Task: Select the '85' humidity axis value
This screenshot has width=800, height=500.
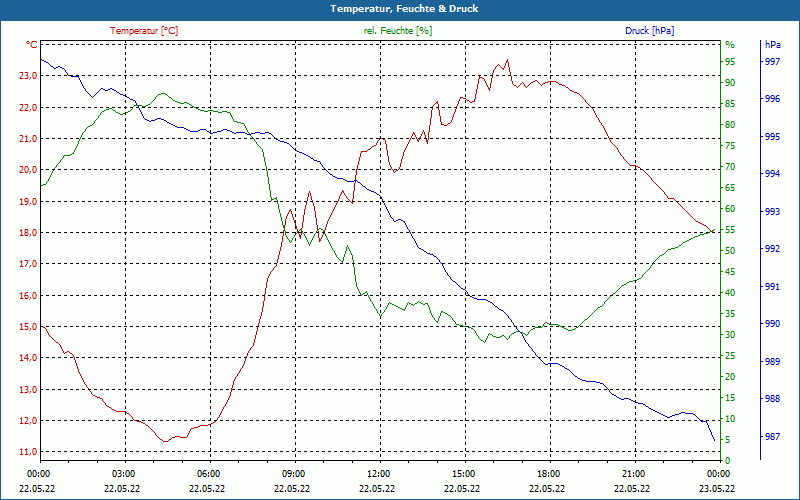Action: [730, 104]
